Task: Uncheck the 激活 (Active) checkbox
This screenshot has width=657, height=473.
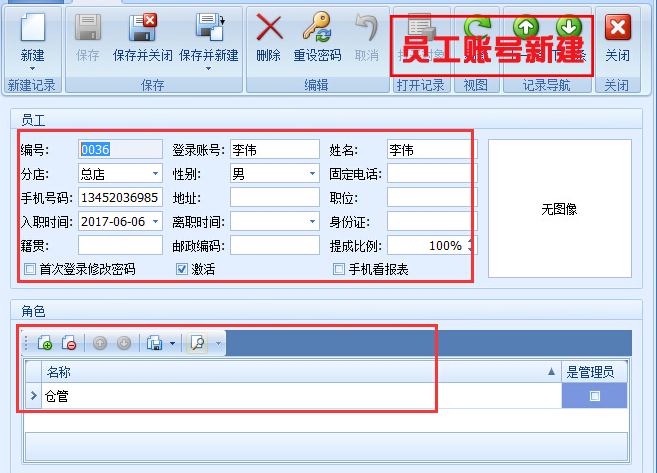Action: tap(182, 269)
